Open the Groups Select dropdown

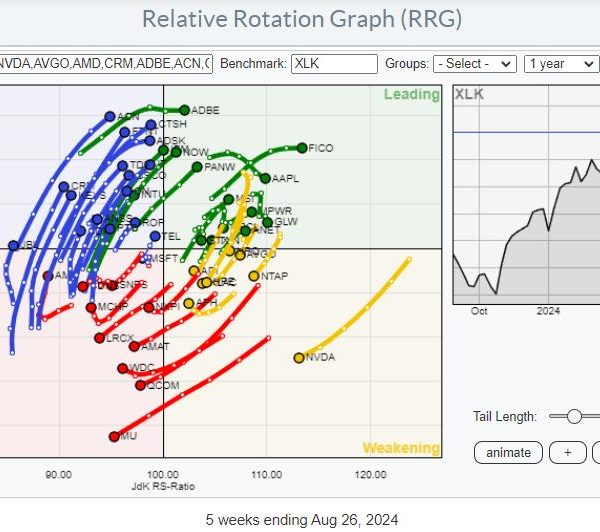click(x=474, y=64)
